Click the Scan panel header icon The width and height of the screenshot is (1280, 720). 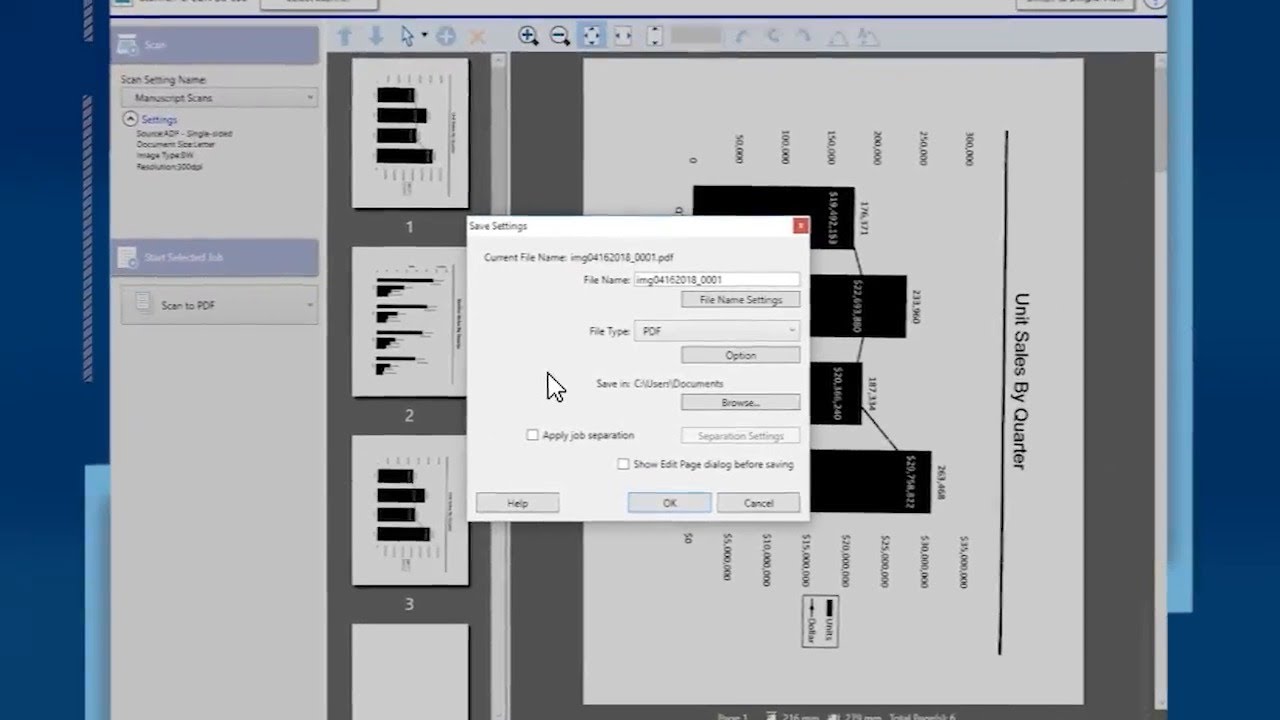pos(127,45)
